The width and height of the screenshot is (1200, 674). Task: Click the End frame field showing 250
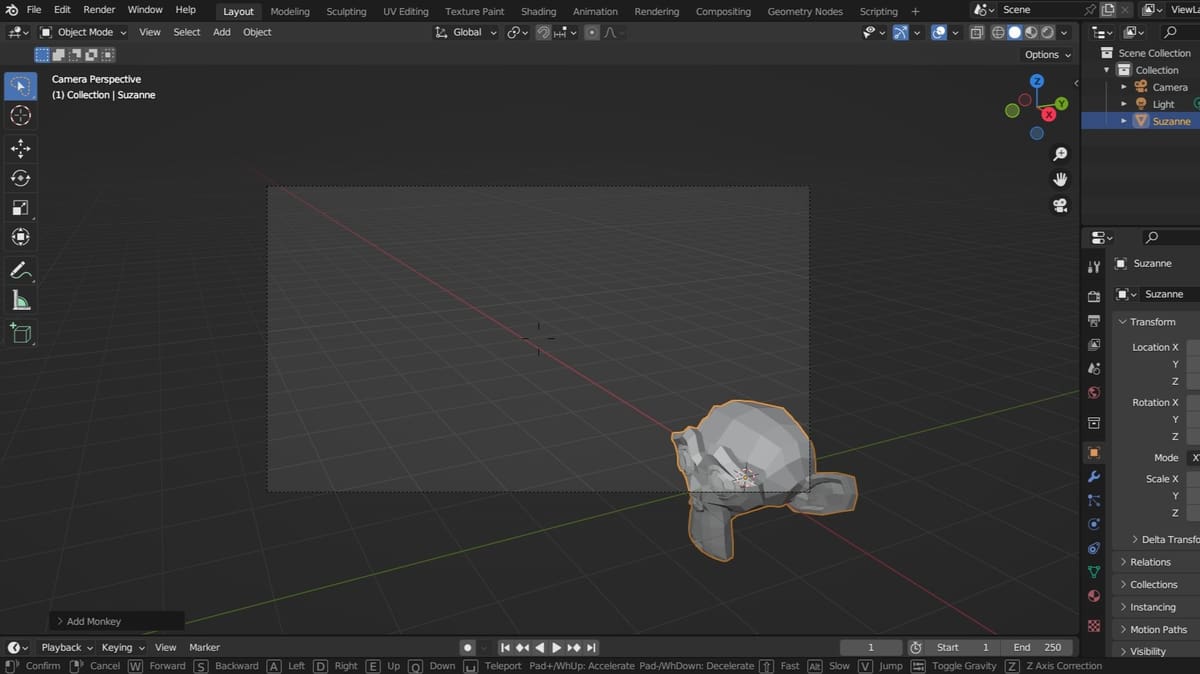[1038, 647]
